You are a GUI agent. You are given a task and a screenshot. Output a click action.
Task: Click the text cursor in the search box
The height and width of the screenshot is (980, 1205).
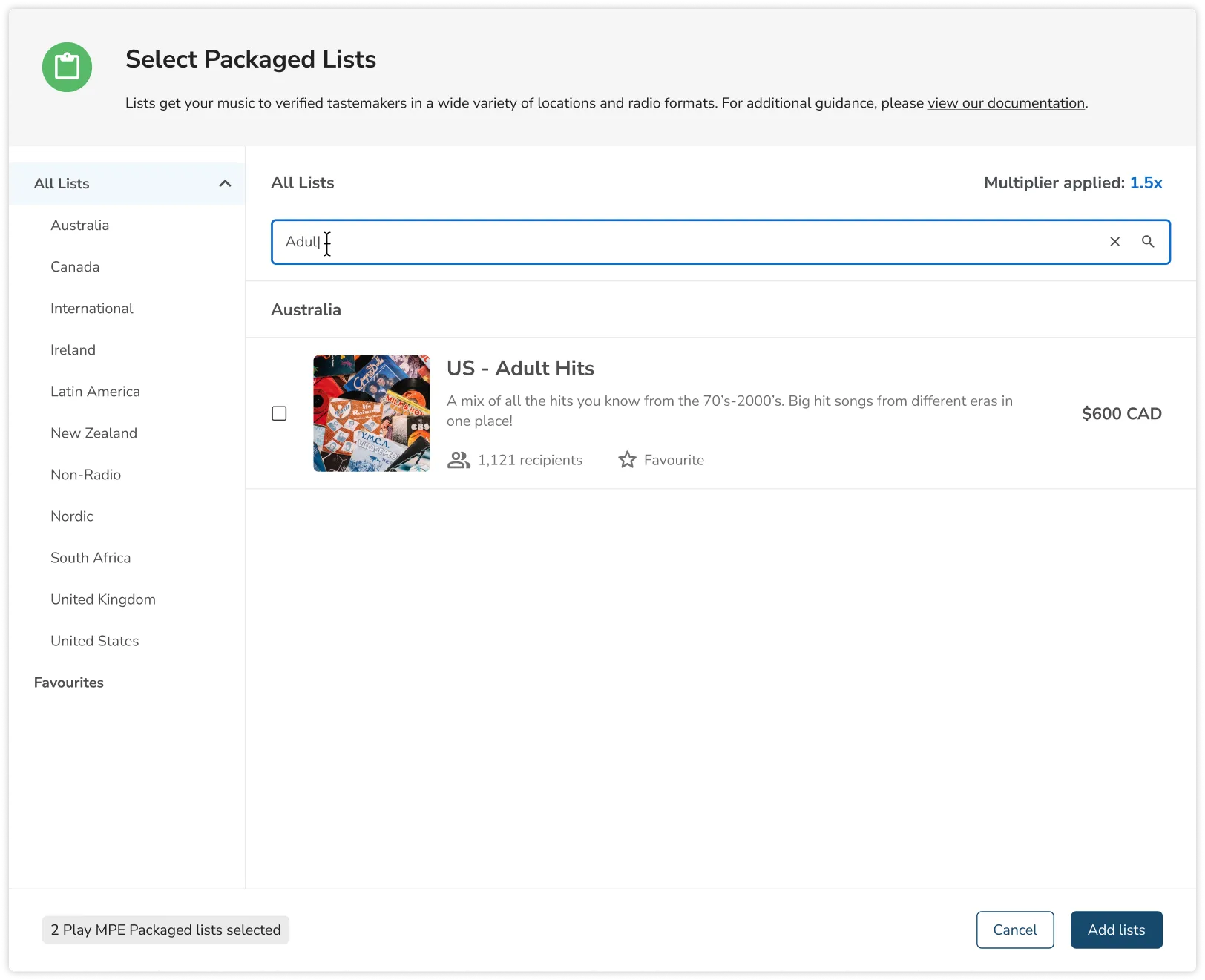[x=326, y=243]
